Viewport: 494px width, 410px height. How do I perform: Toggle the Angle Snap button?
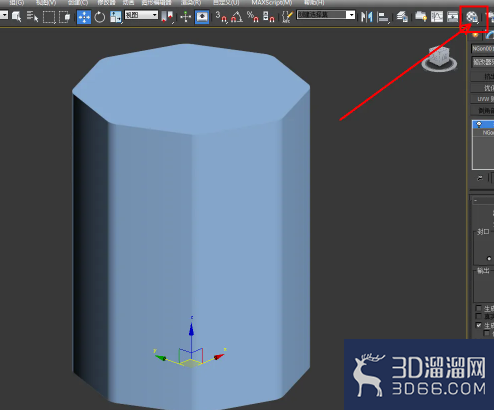point(237,17)
